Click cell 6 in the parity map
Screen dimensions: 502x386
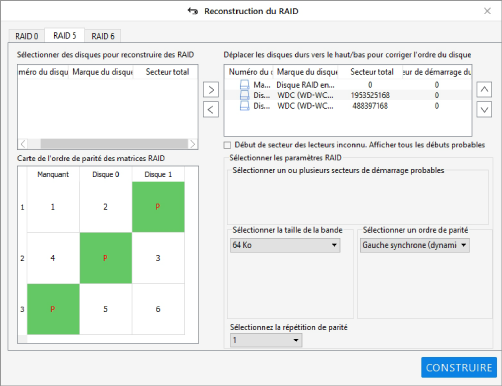pyautogui.click(x=158, y=309)
